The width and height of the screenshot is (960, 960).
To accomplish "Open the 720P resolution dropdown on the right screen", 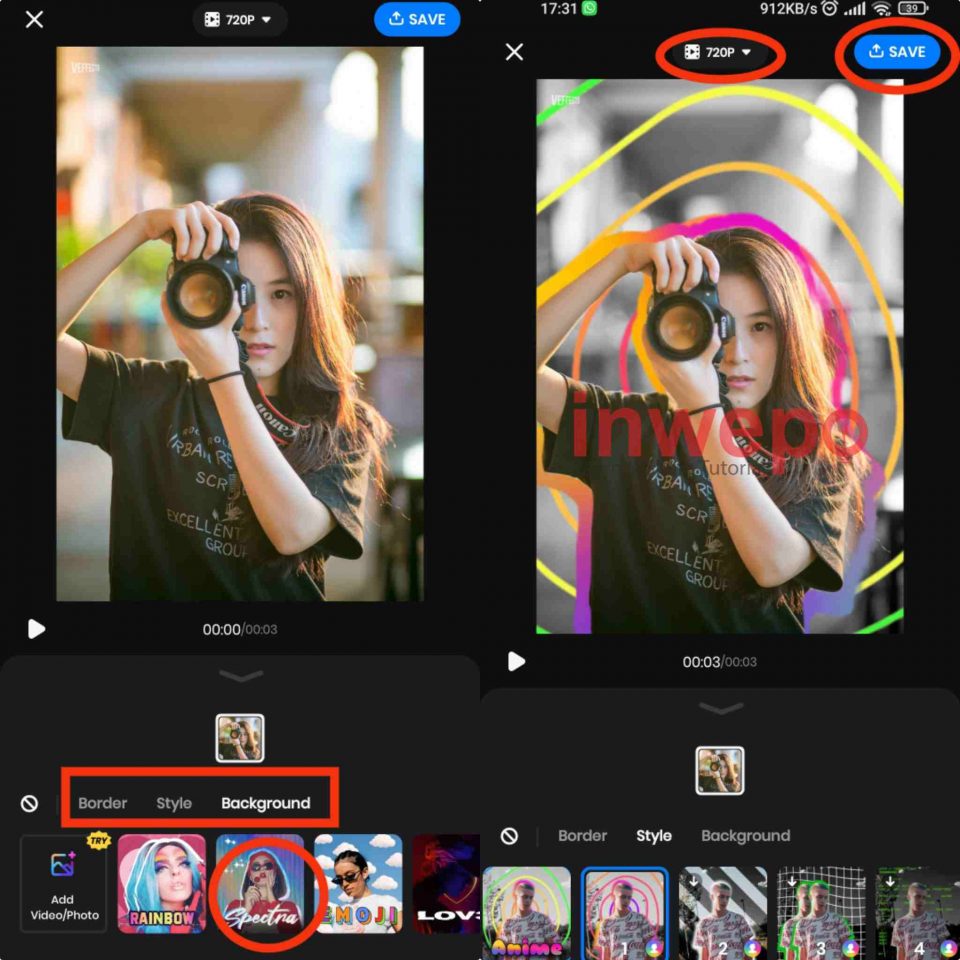I will [719, 52].
